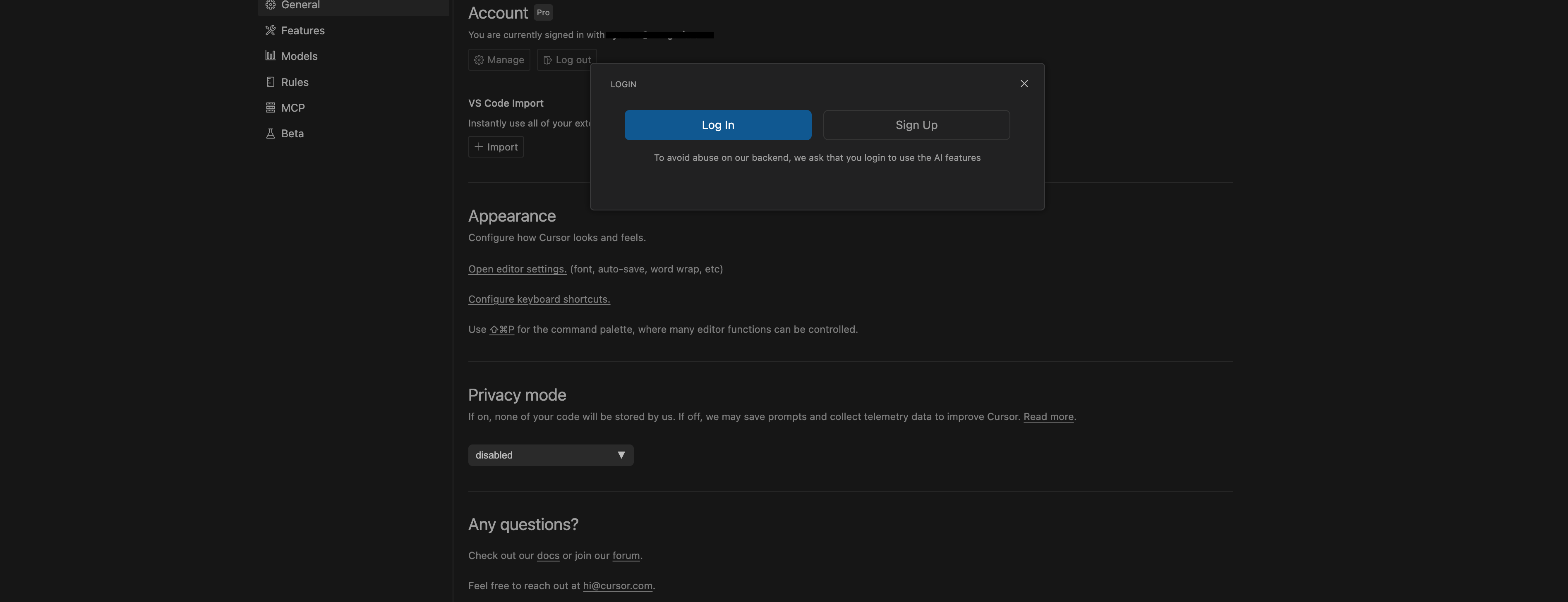
Task: Click the General gear icon in sidebar
Action: [x=270, y=5]
